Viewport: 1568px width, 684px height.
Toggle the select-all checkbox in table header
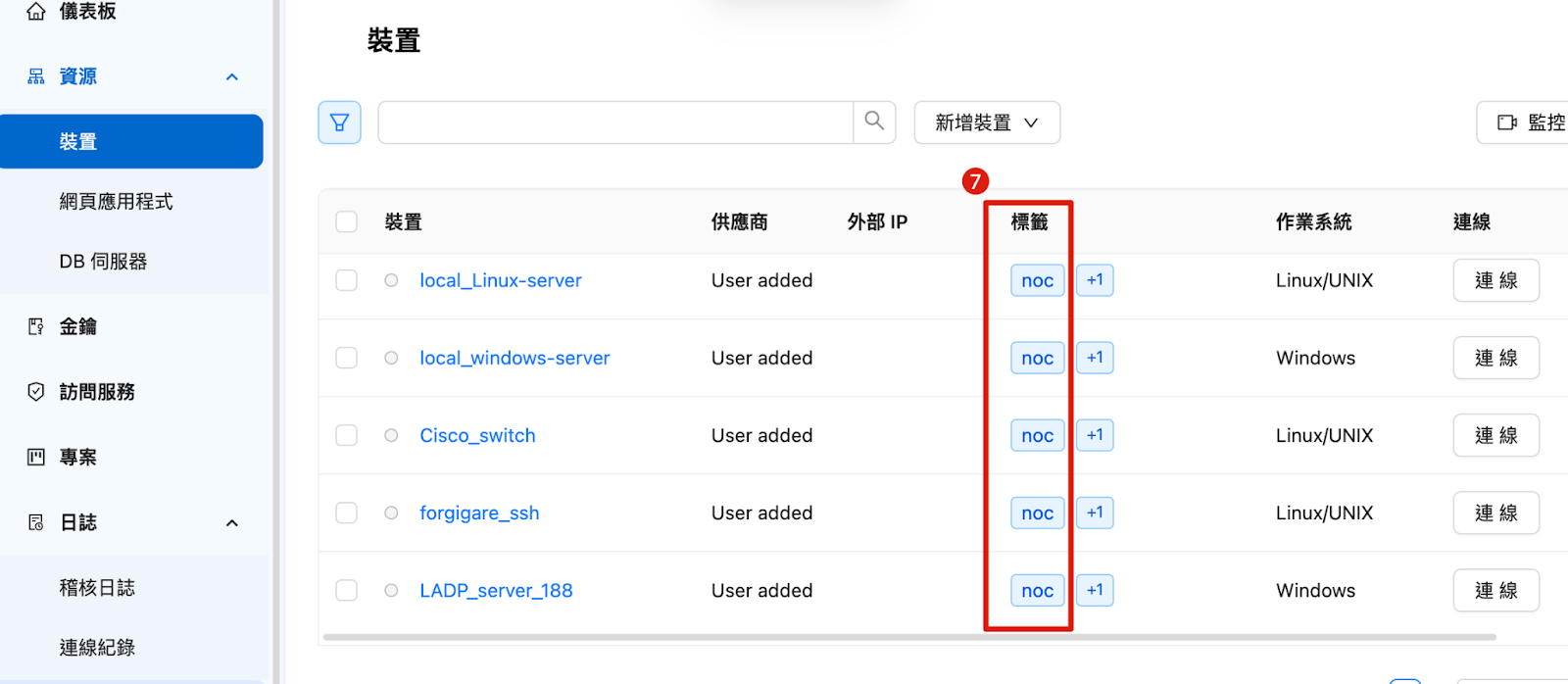(346, 221)
